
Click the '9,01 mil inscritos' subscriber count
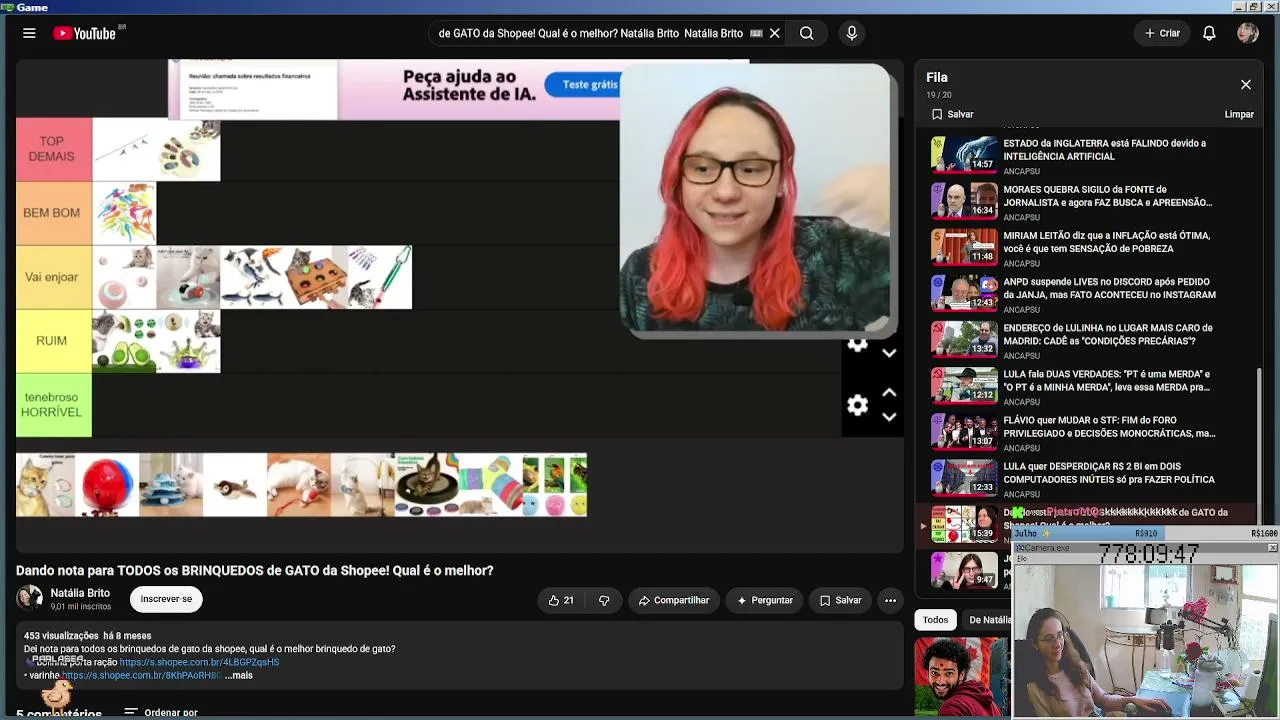(81, 606)
